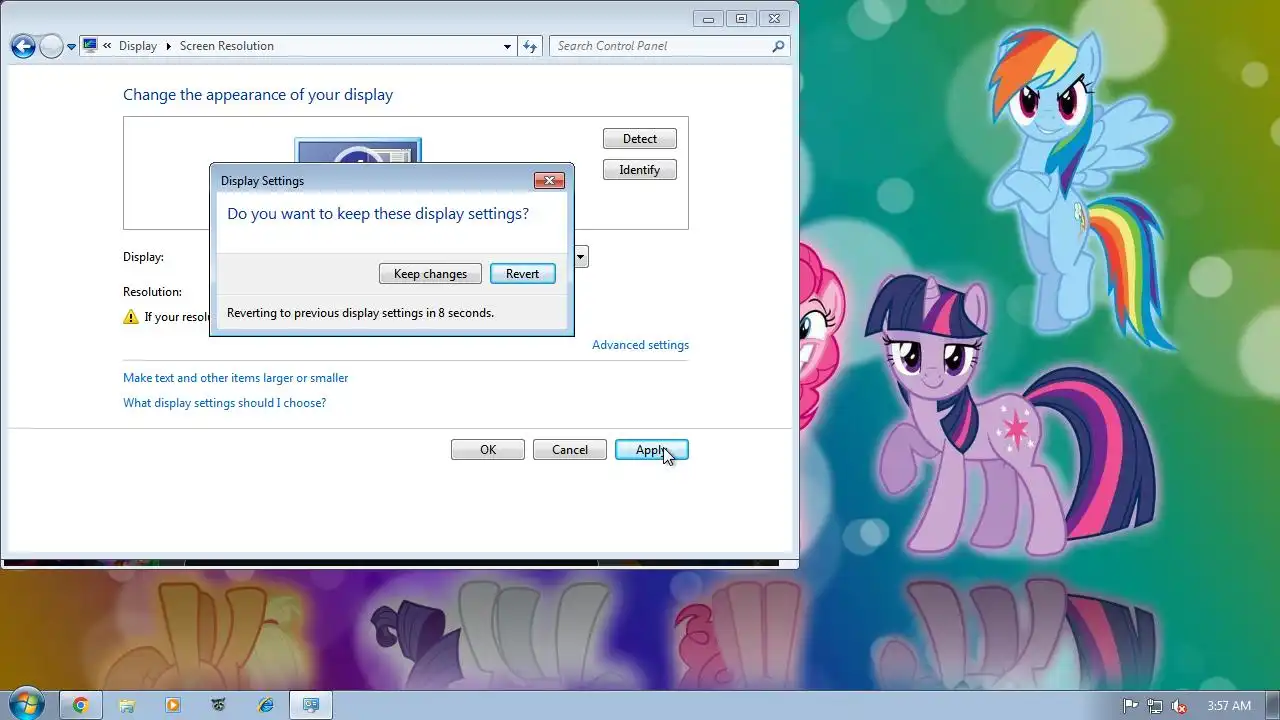The height and width of the screenshot is (720, 1280).
Task: Switch to Screen Resolution taskbar item
Action: pyautogui.click(x=311, y=705)
